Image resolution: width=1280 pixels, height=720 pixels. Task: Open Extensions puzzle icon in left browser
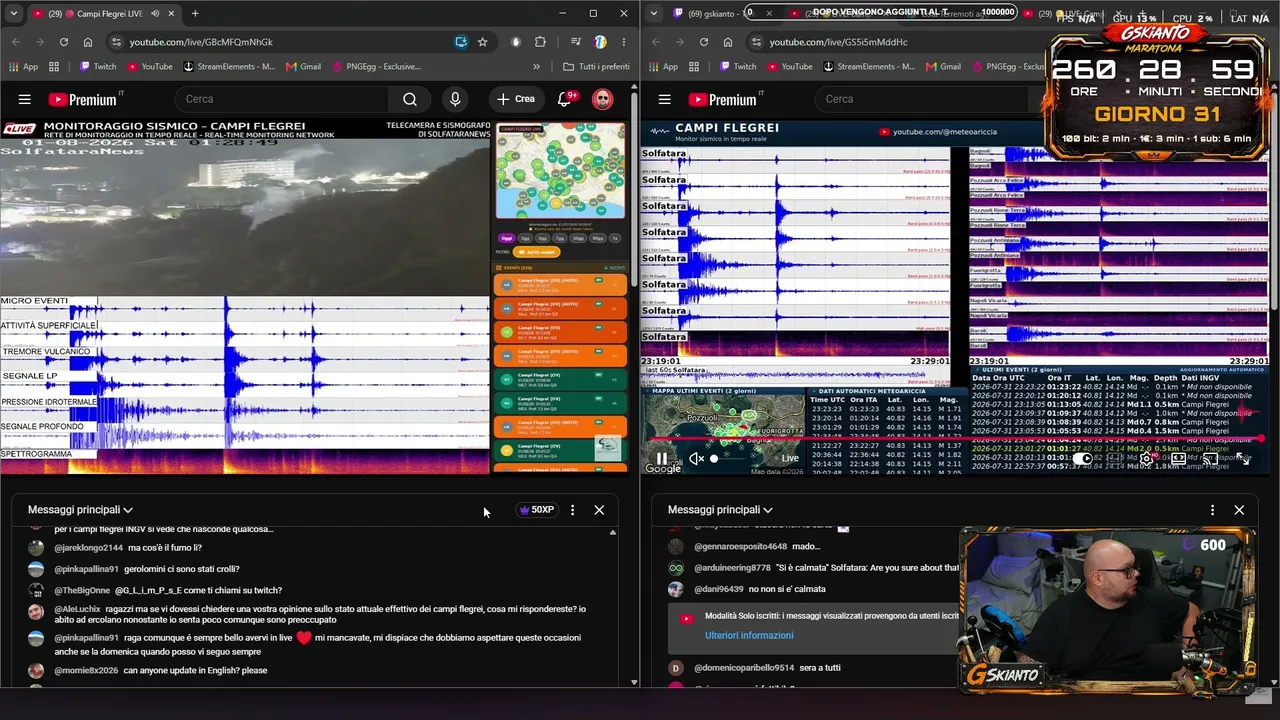(541, 42)
